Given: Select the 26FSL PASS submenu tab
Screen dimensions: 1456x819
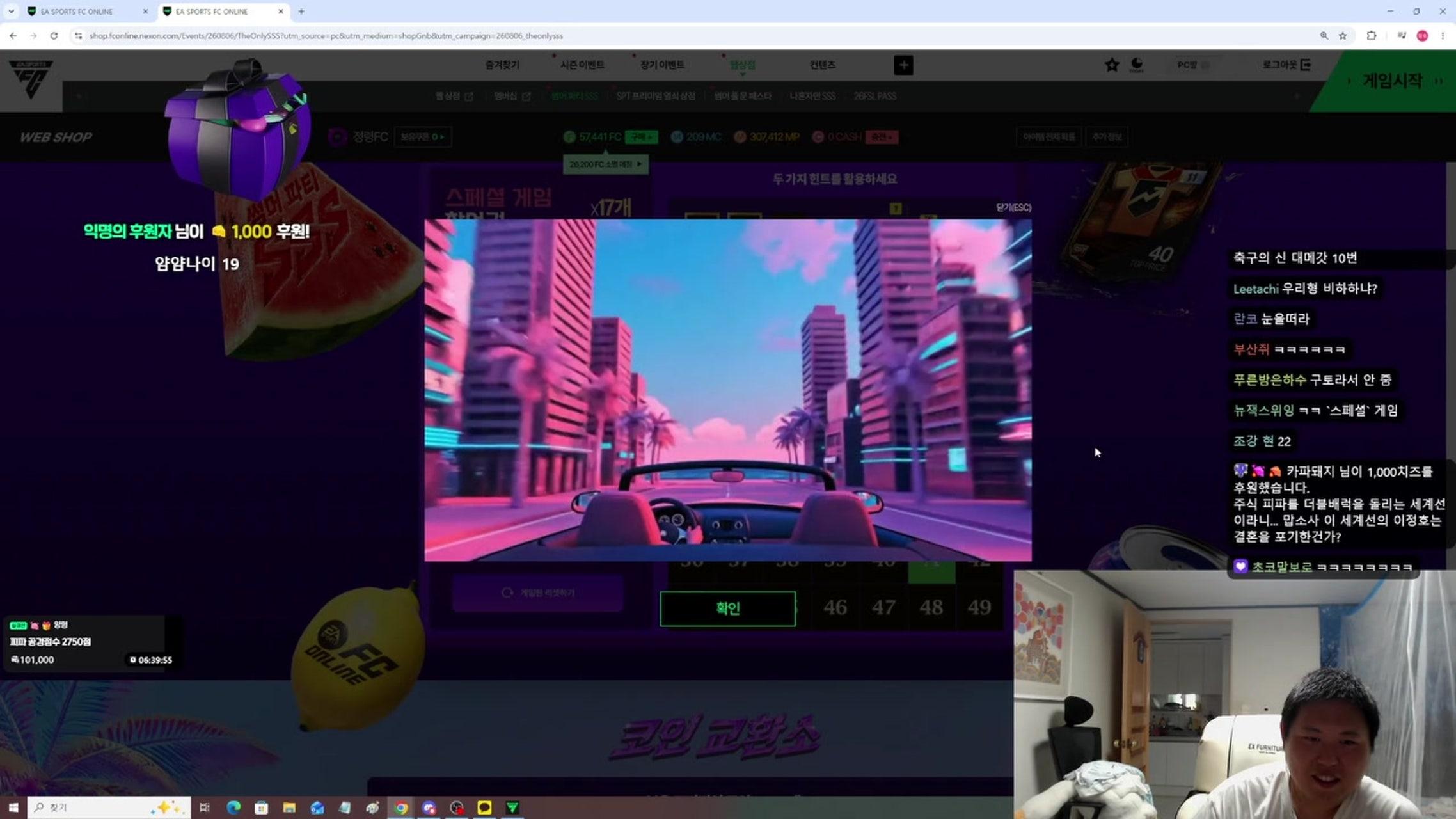Looking at the screenshot, I should (874, 96).
